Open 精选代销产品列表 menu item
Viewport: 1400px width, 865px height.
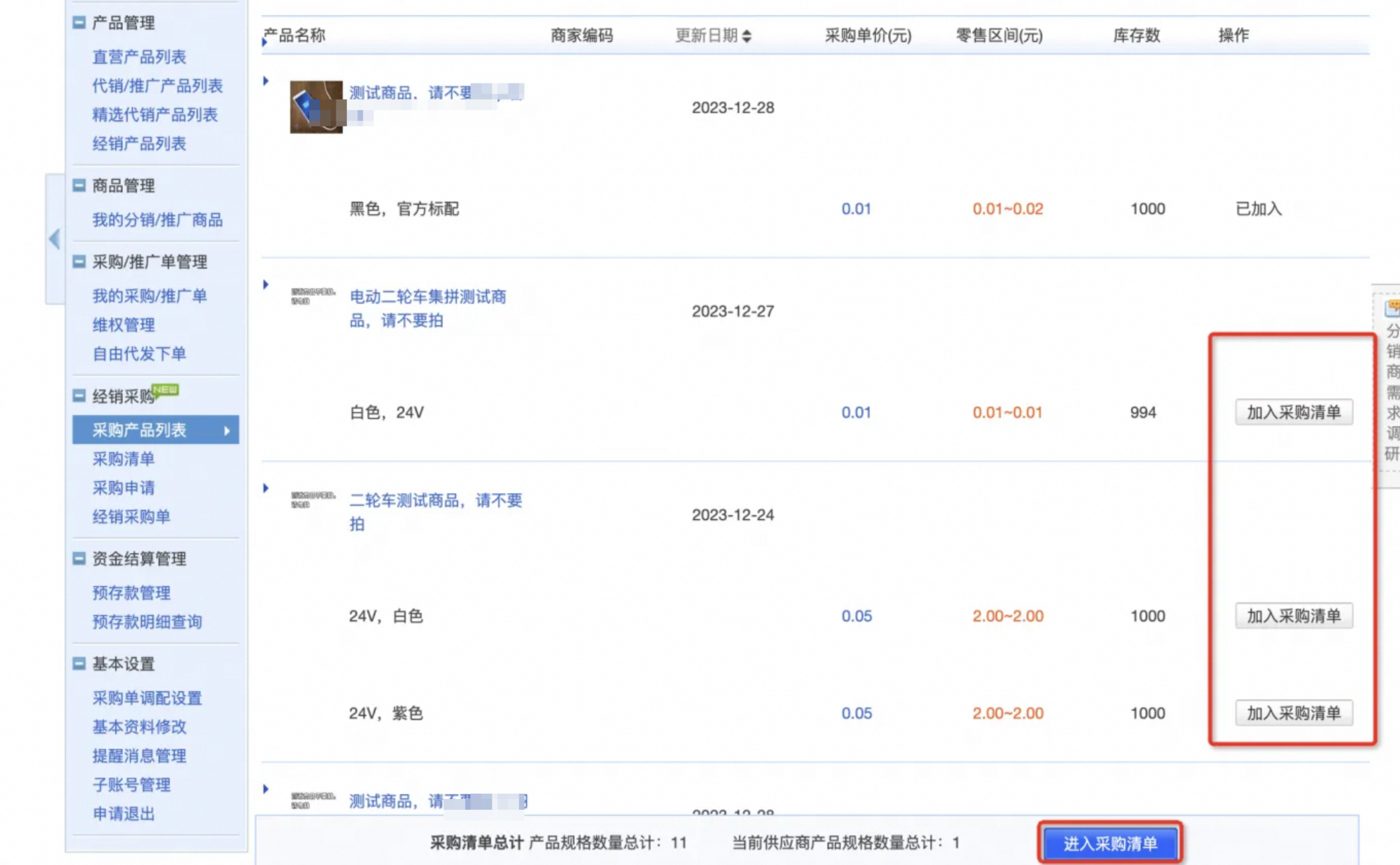155,115
